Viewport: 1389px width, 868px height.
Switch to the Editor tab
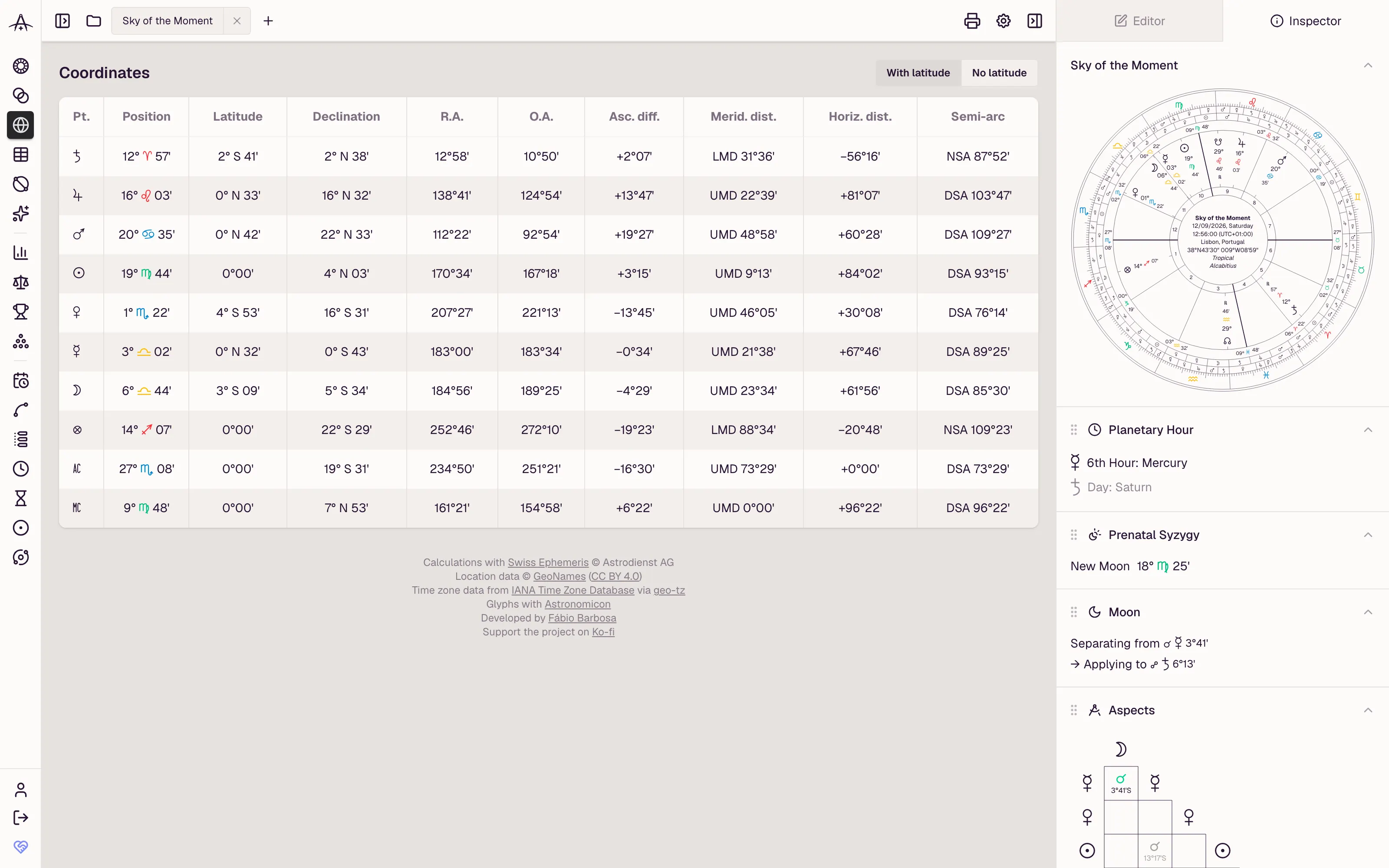pos(1139,21)
